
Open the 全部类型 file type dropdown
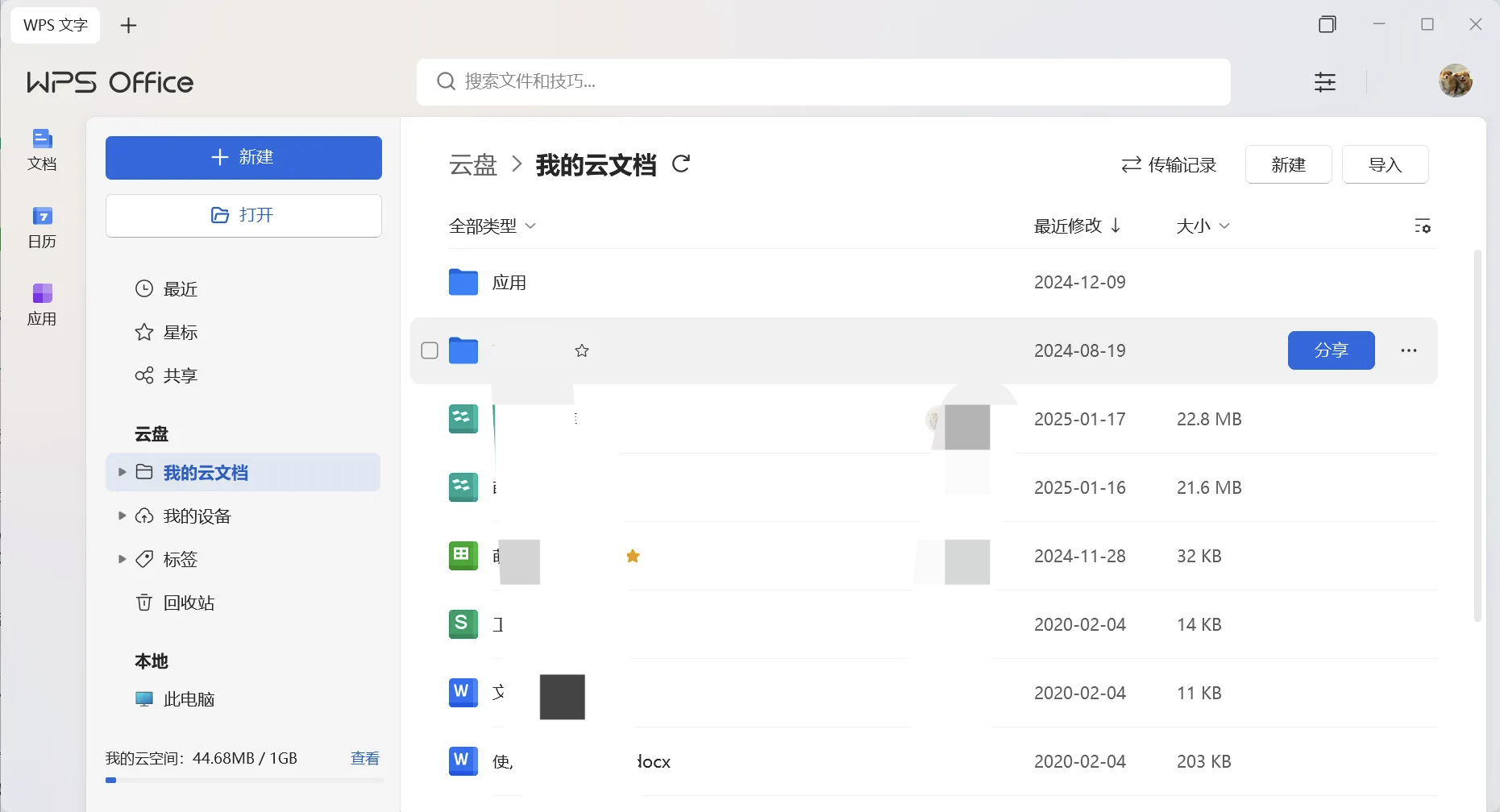point(492,226)
